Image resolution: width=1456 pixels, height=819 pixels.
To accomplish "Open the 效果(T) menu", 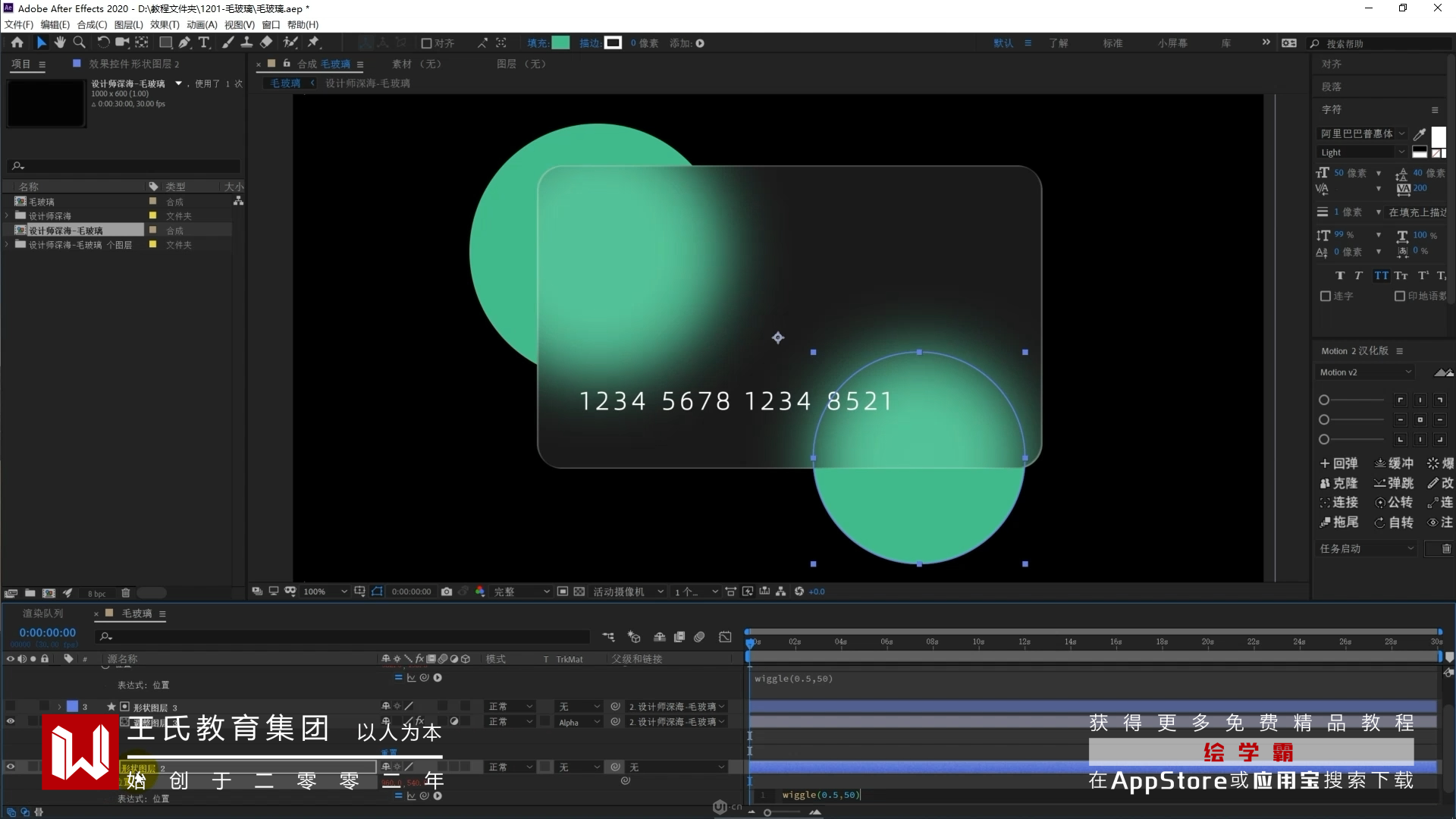I will click(x=164, y=24).
